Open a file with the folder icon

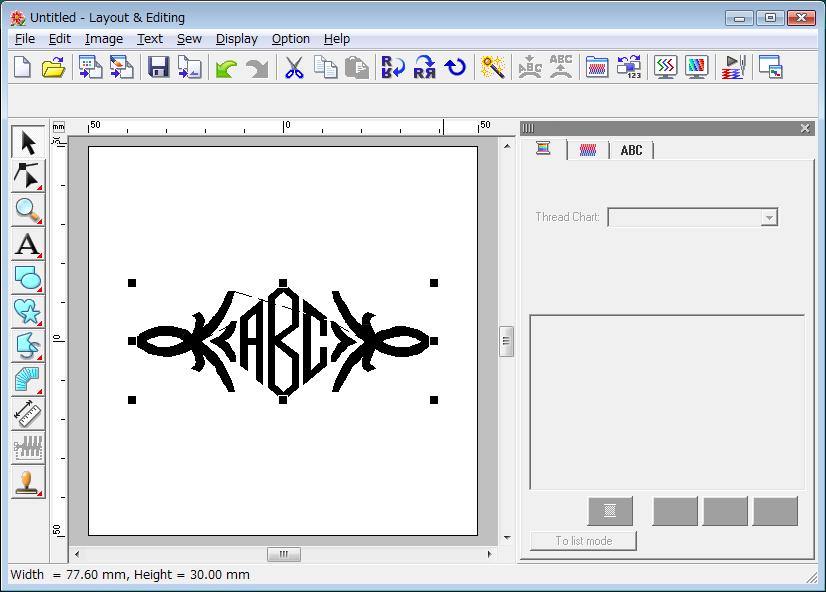click(53, 67)
